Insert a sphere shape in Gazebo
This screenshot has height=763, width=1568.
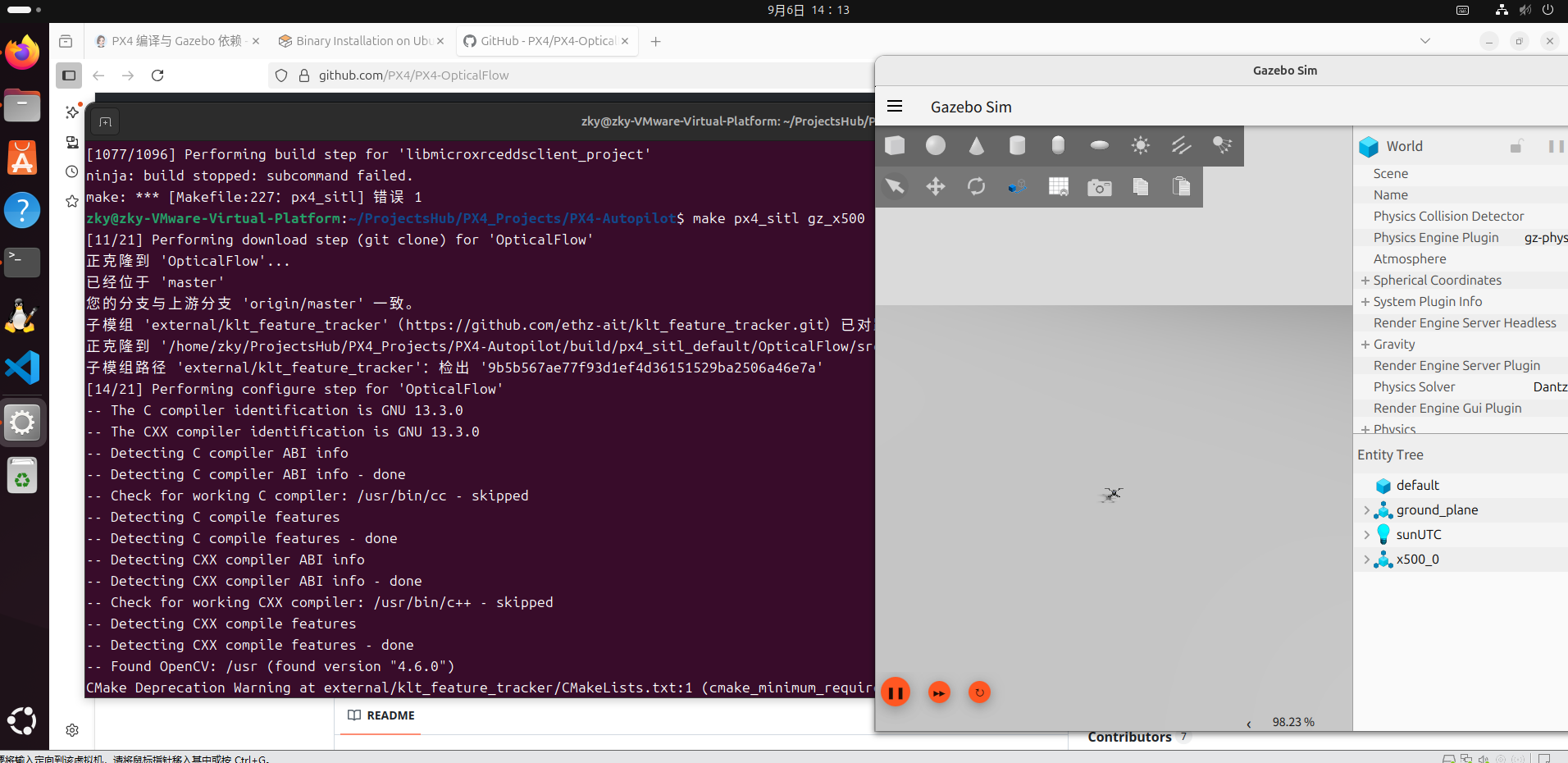(936, 145)
